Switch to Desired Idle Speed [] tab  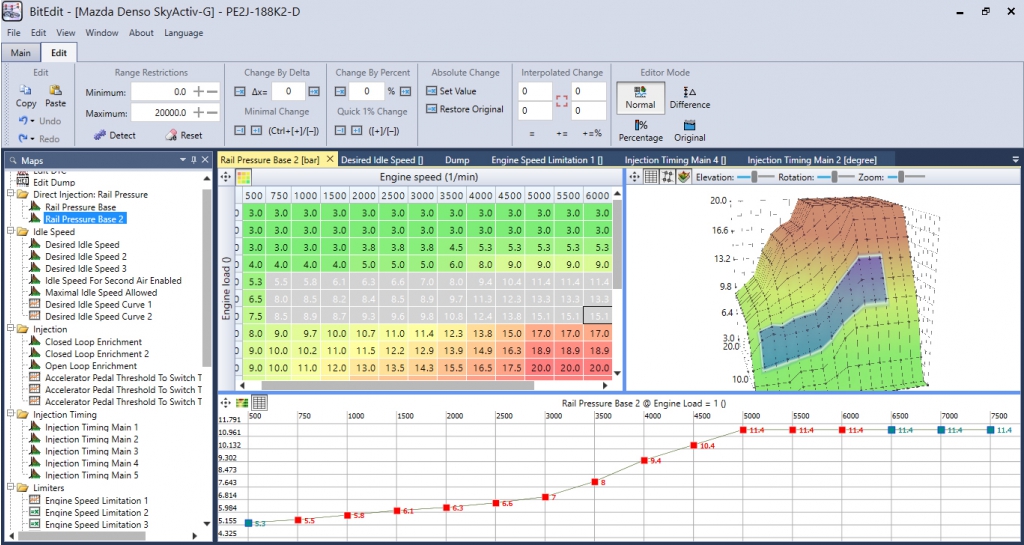click(382, 159)
